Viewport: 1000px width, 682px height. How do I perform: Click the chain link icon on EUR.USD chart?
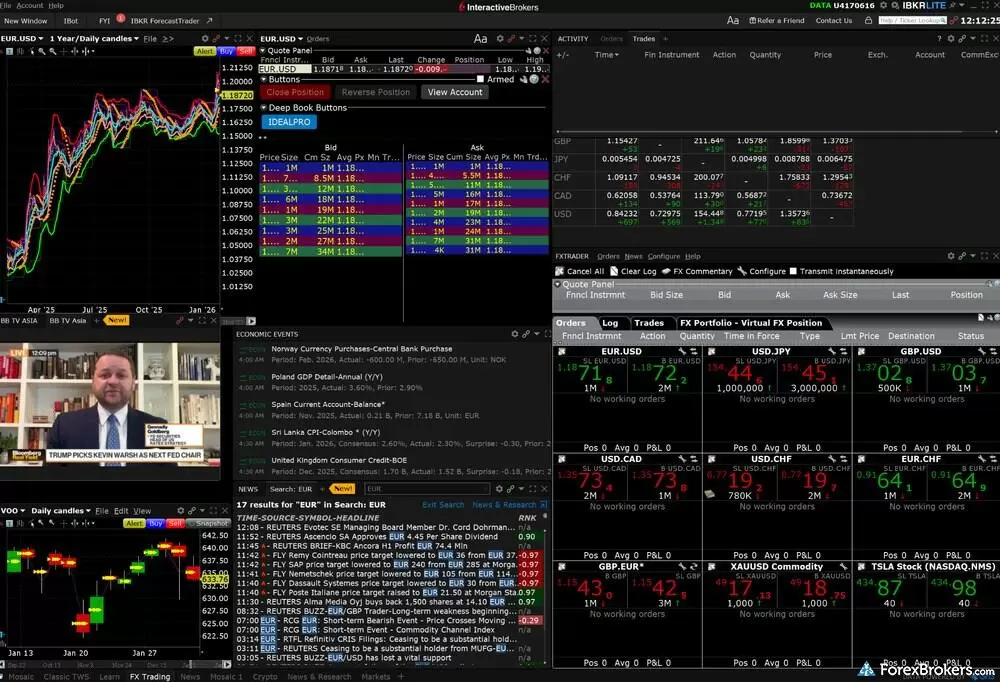click(216, 38)
